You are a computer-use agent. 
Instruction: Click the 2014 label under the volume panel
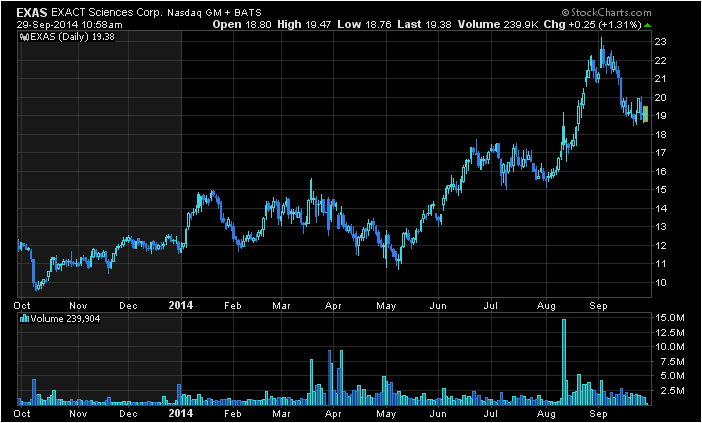point(181,413)
